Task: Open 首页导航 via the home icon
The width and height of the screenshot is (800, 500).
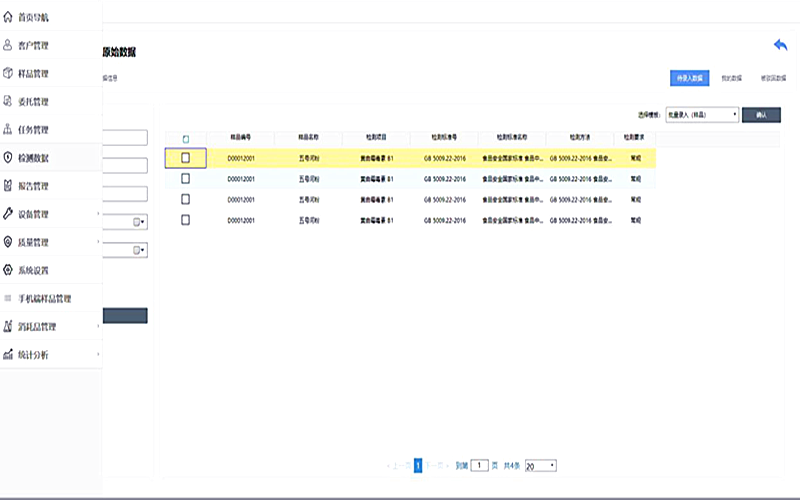Action: coord(9,17)
